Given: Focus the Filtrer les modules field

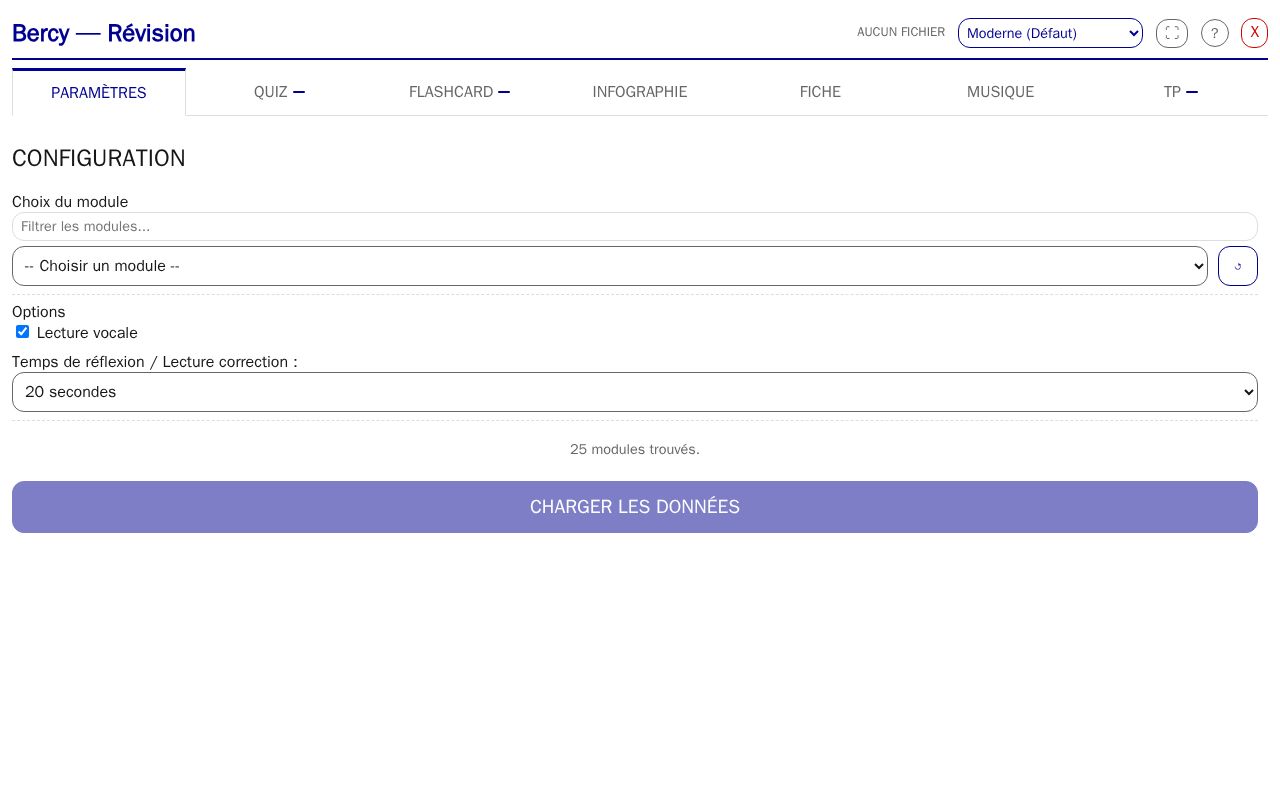Looking at the screenshot, I should point(635,226).
